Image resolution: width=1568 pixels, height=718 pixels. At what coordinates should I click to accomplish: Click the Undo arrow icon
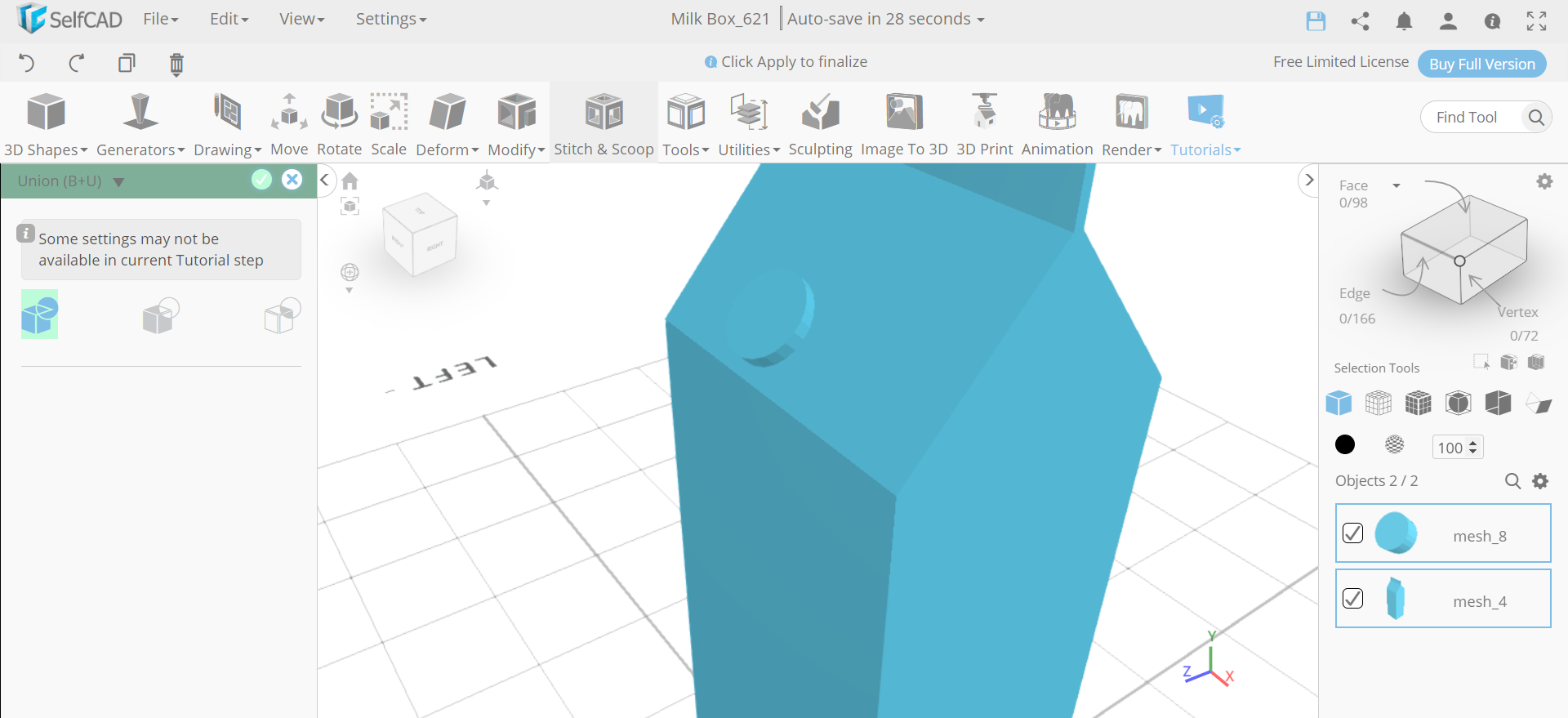(x=26, y=63)
